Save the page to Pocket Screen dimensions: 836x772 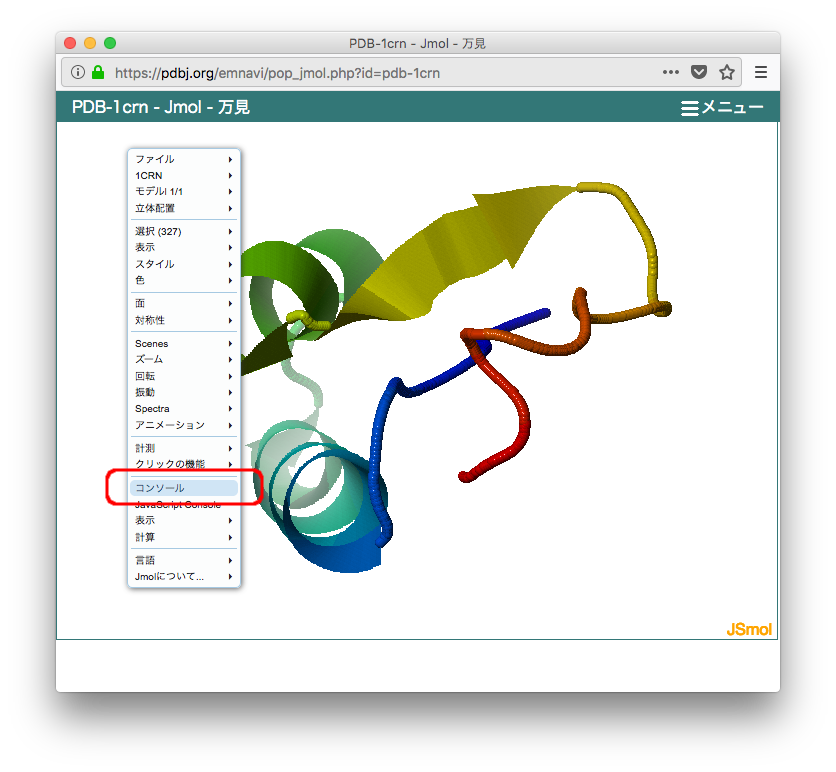tap(700, 73)
